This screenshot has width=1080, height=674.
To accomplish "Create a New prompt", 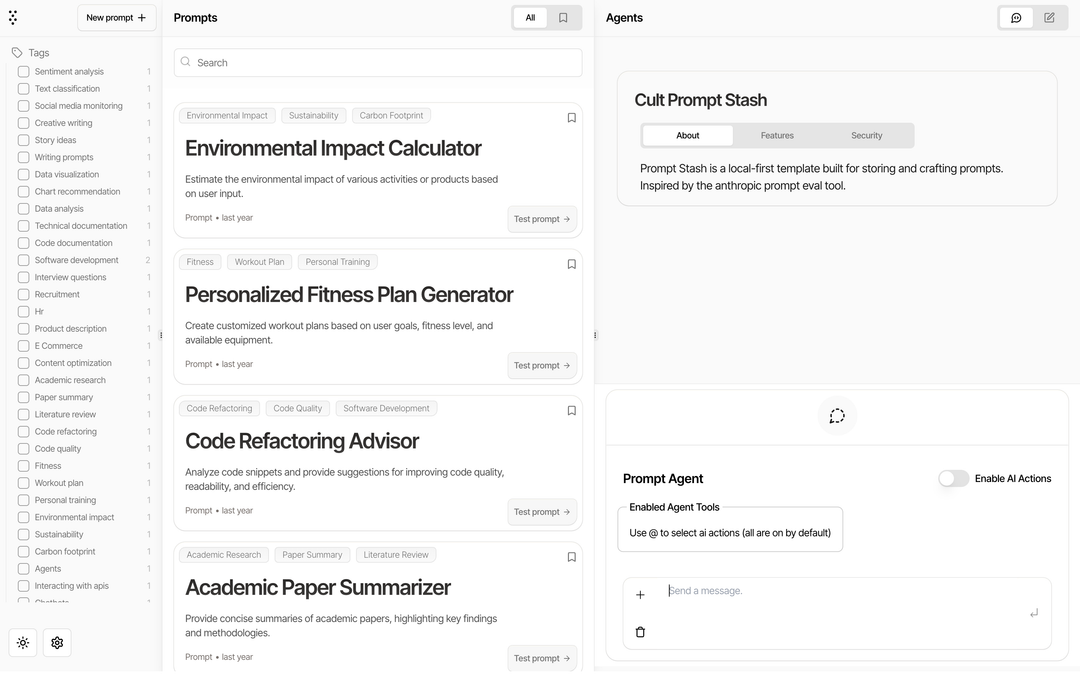I will [116, 18].
